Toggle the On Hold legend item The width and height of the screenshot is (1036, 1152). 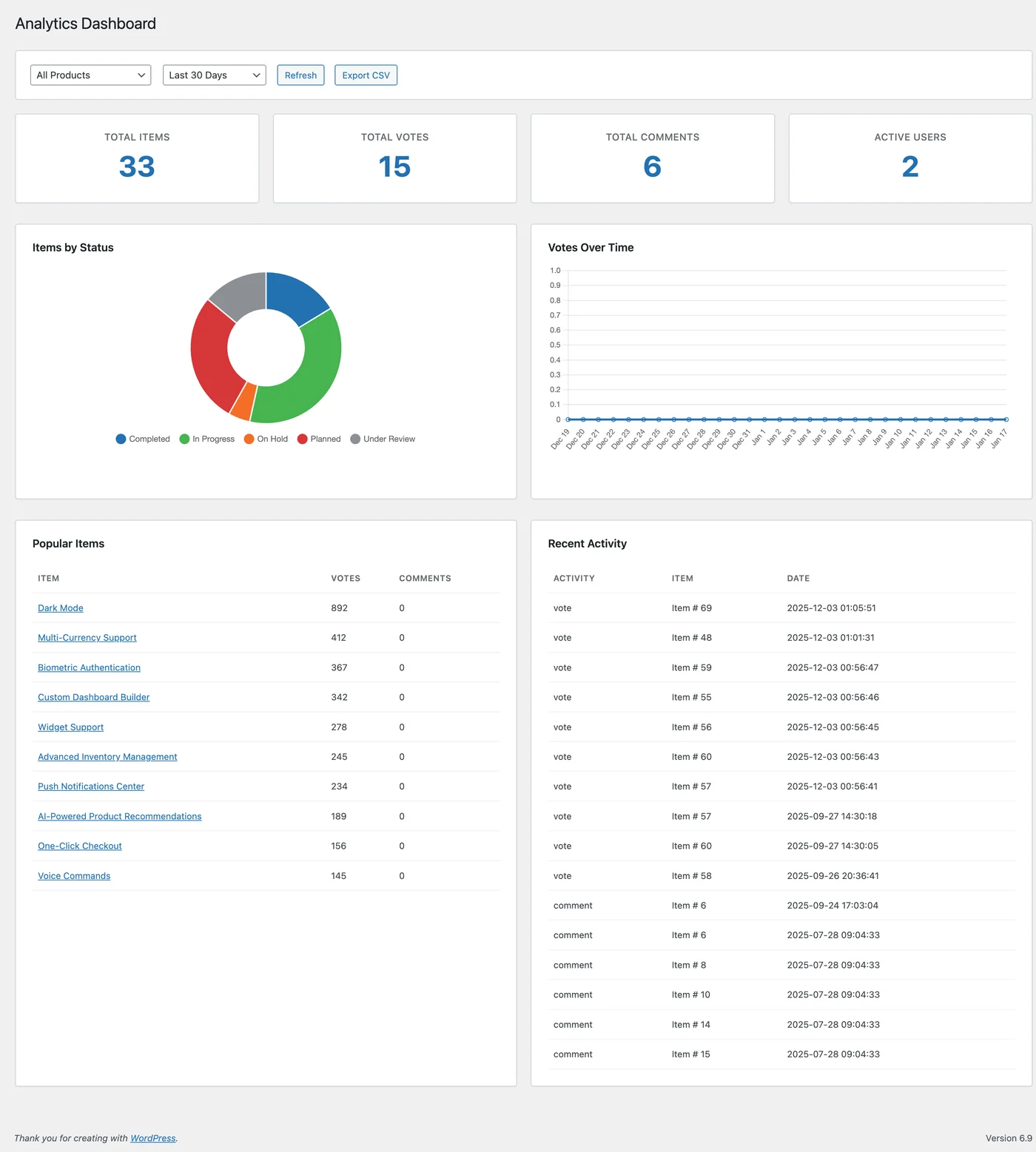coord(266,439)
